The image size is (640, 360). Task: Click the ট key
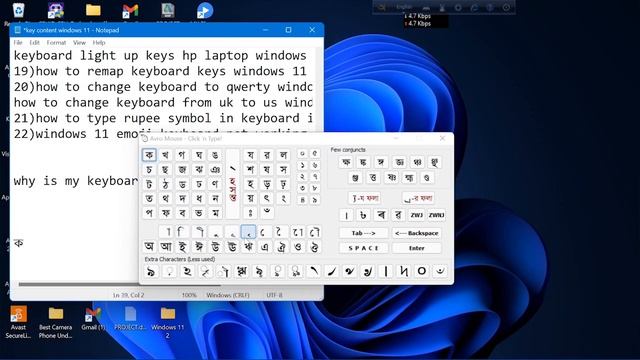(149, 184)
